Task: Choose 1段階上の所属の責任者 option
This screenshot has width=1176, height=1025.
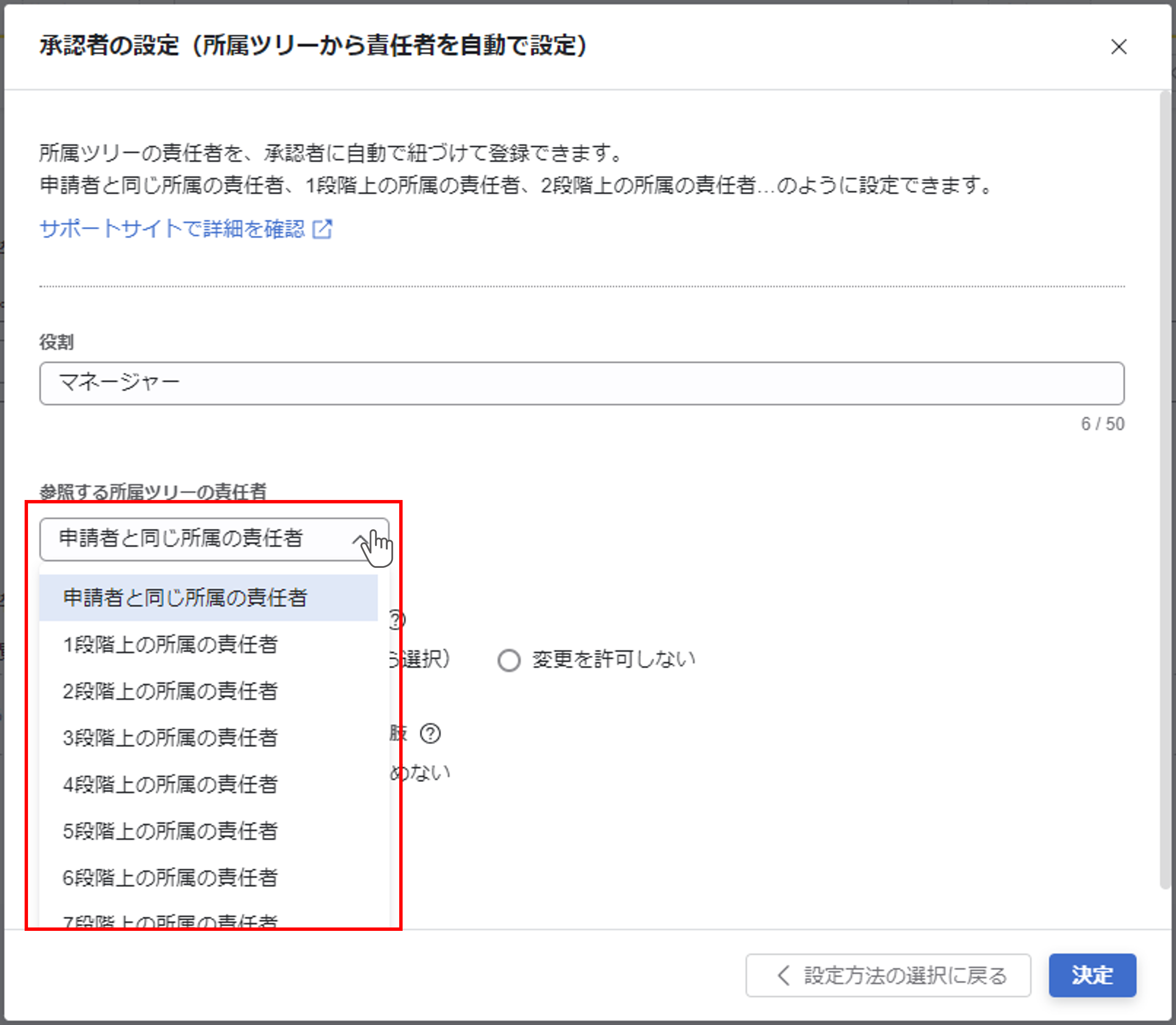Action: click(x=208, y=645)
